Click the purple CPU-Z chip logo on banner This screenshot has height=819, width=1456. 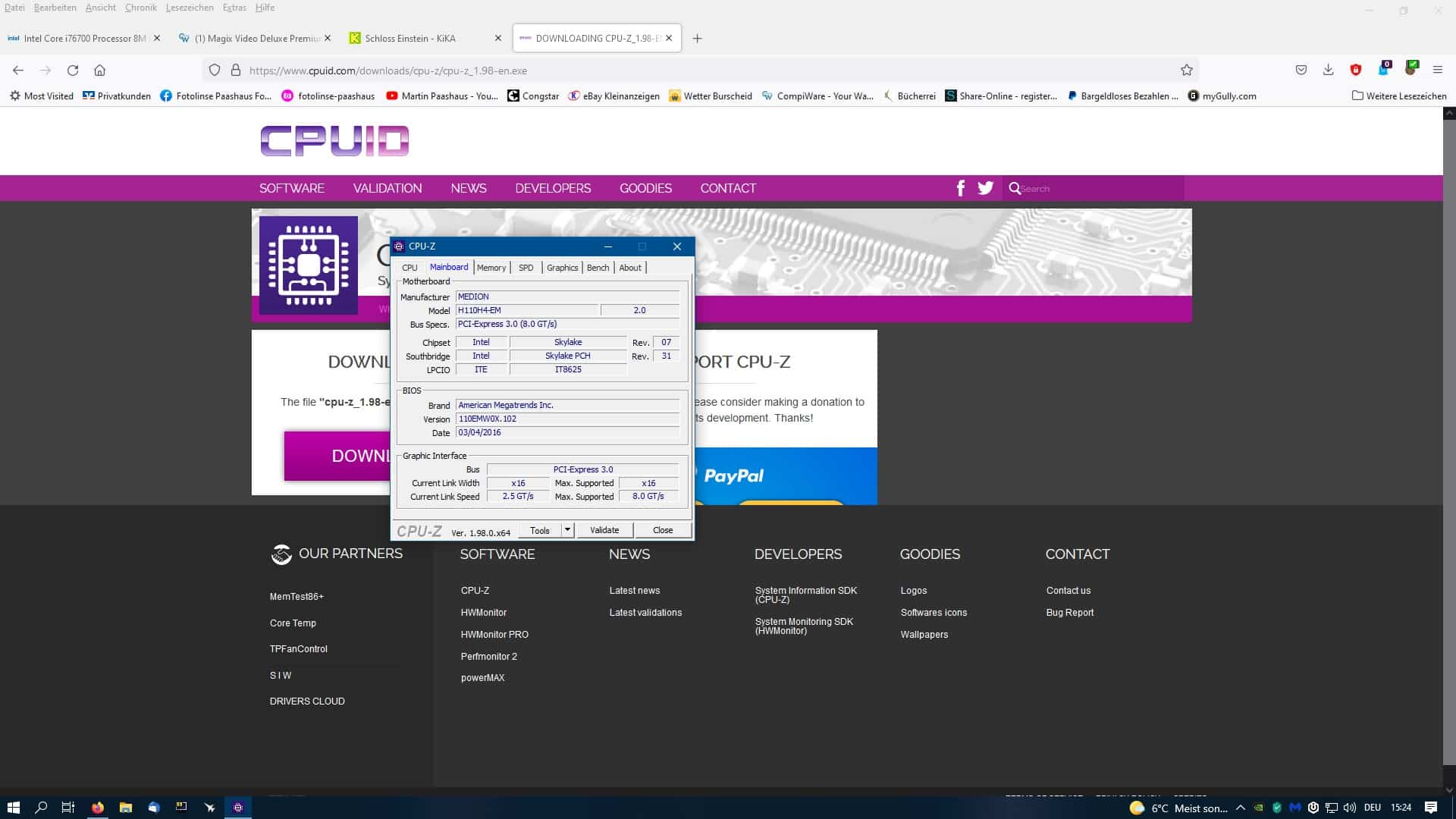309,265
